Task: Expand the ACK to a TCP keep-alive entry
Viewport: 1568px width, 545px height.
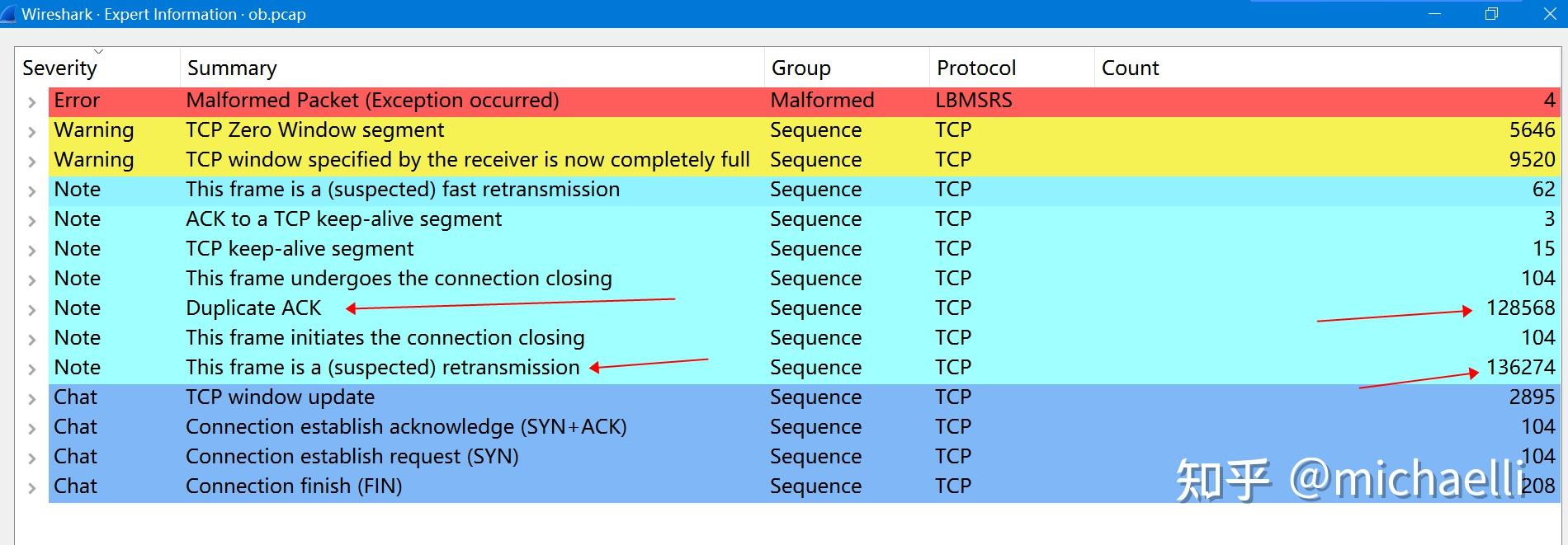Action: pyautogui.click(x=31, y=218)
